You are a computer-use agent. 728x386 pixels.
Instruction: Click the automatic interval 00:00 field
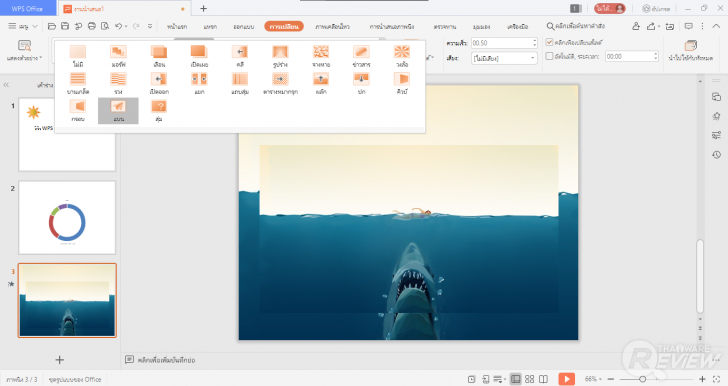pyautogui.click(x=631, y=56)
